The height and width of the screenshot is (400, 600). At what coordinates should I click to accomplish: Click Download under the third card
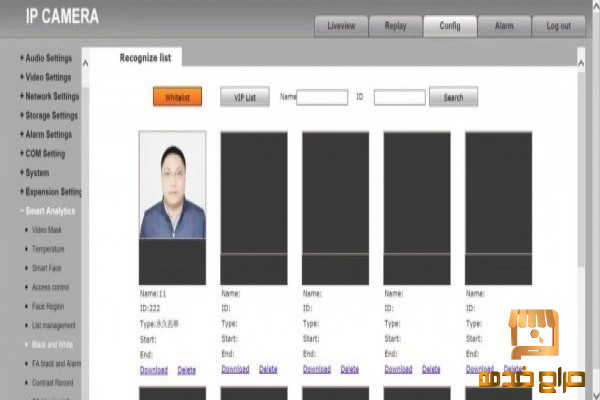[317, 369]
